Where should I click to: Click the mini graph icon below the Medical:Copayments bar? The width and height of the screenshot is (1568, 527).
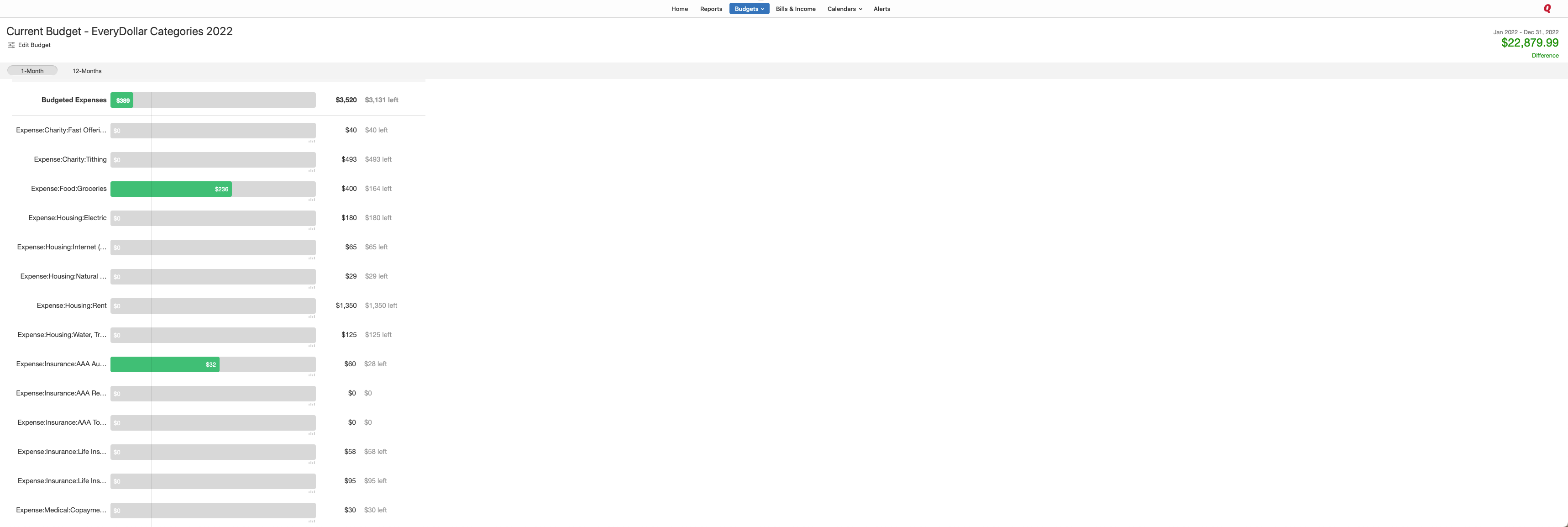point(312,520)
